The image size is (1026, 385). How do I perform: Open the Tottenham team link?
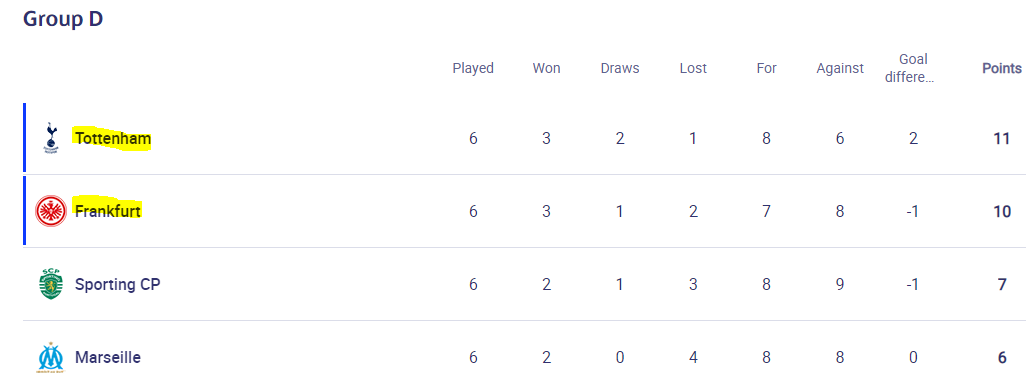113,139
